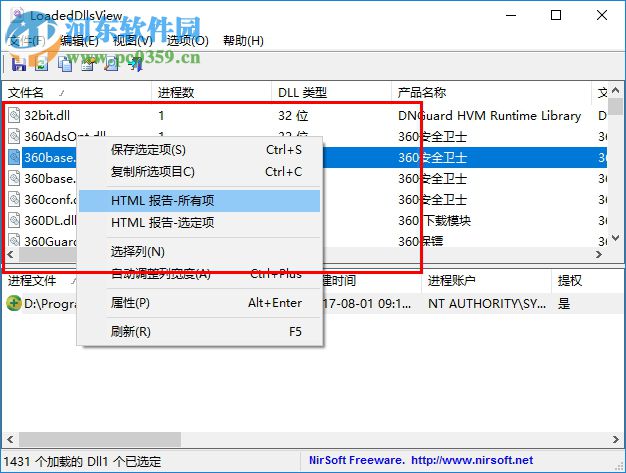The height and width of the screenshot is (473, 626).
Task: Click 360安全卫士 in the 360conf row
Action: [x=432, y=199]
